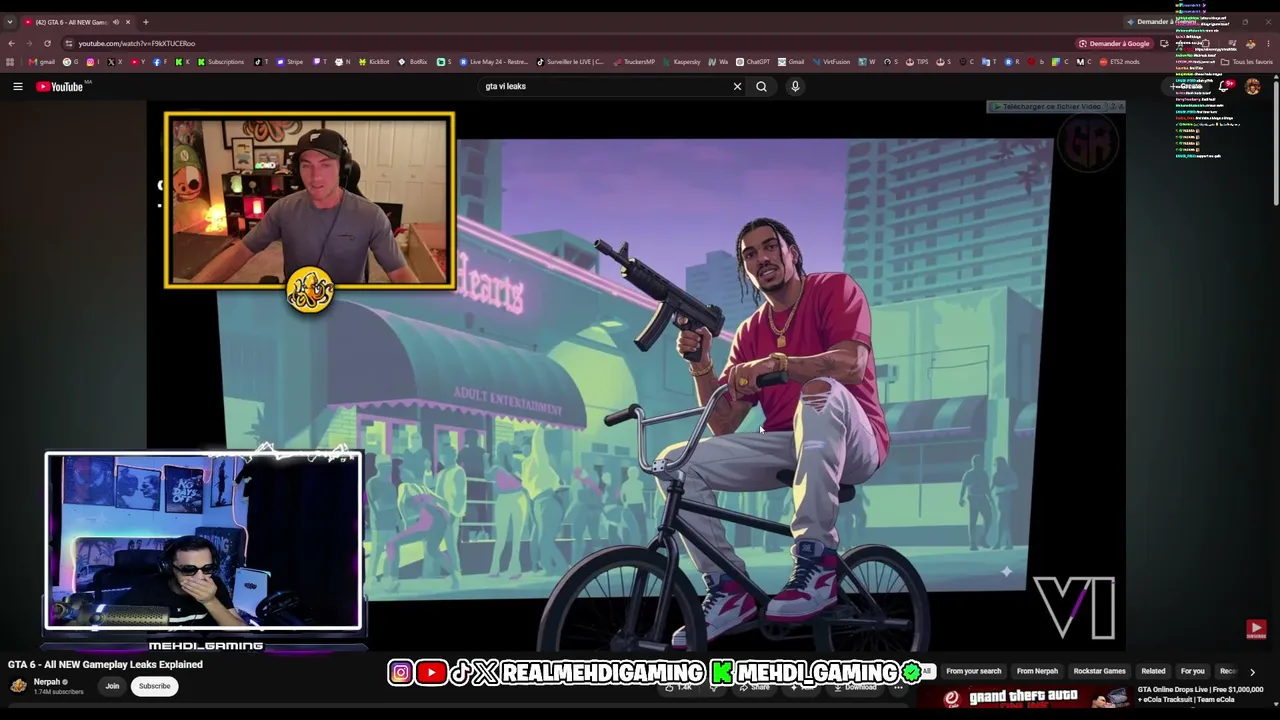Open the Surveiller le LIVE bookmark

[571, 62]
